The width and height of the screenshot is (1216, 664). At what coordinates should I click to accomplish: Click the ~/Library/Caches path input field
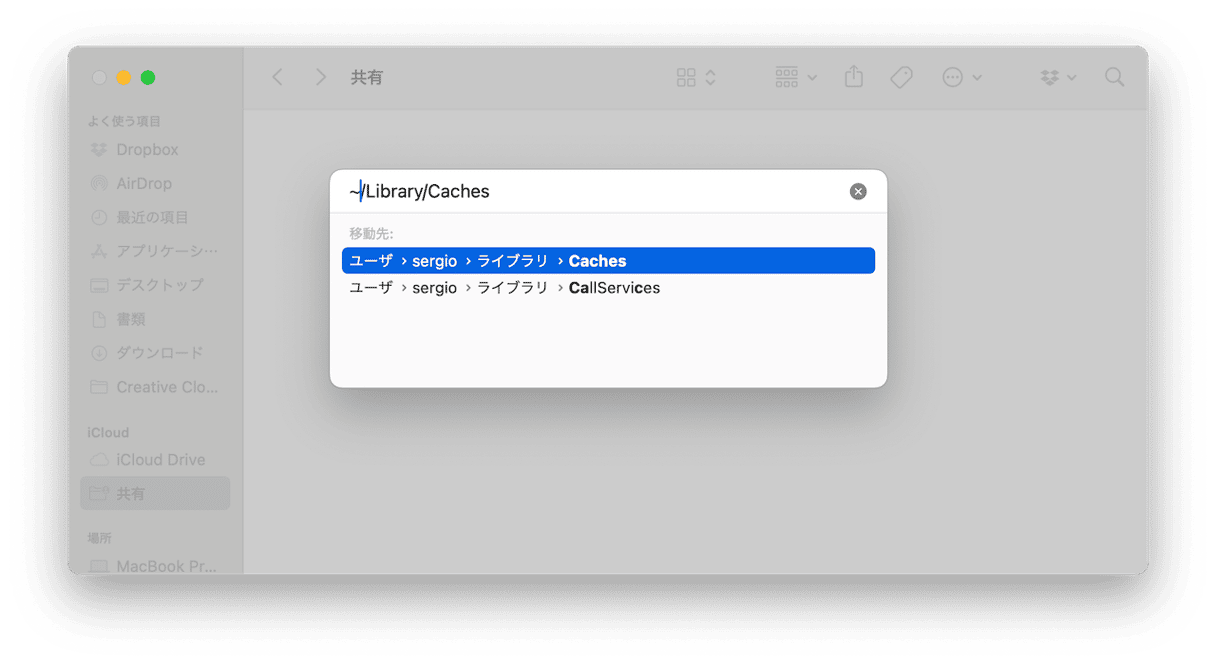click(590, 191)
